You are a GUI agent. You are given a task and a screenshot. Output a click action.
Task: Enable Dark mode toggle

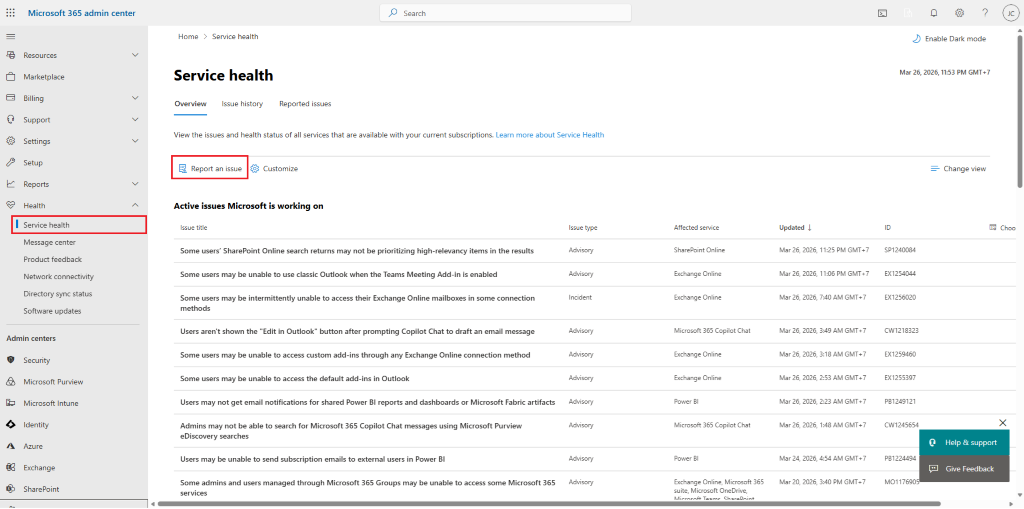pyautogui.click(x=949, y=39)
